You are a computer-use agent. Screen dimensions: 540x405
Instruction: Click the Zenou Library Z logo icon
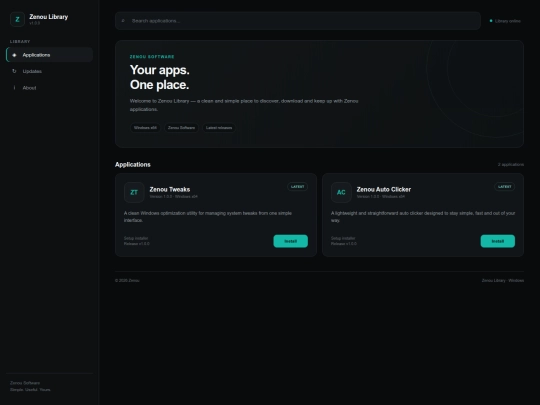[x=17, y=19]
